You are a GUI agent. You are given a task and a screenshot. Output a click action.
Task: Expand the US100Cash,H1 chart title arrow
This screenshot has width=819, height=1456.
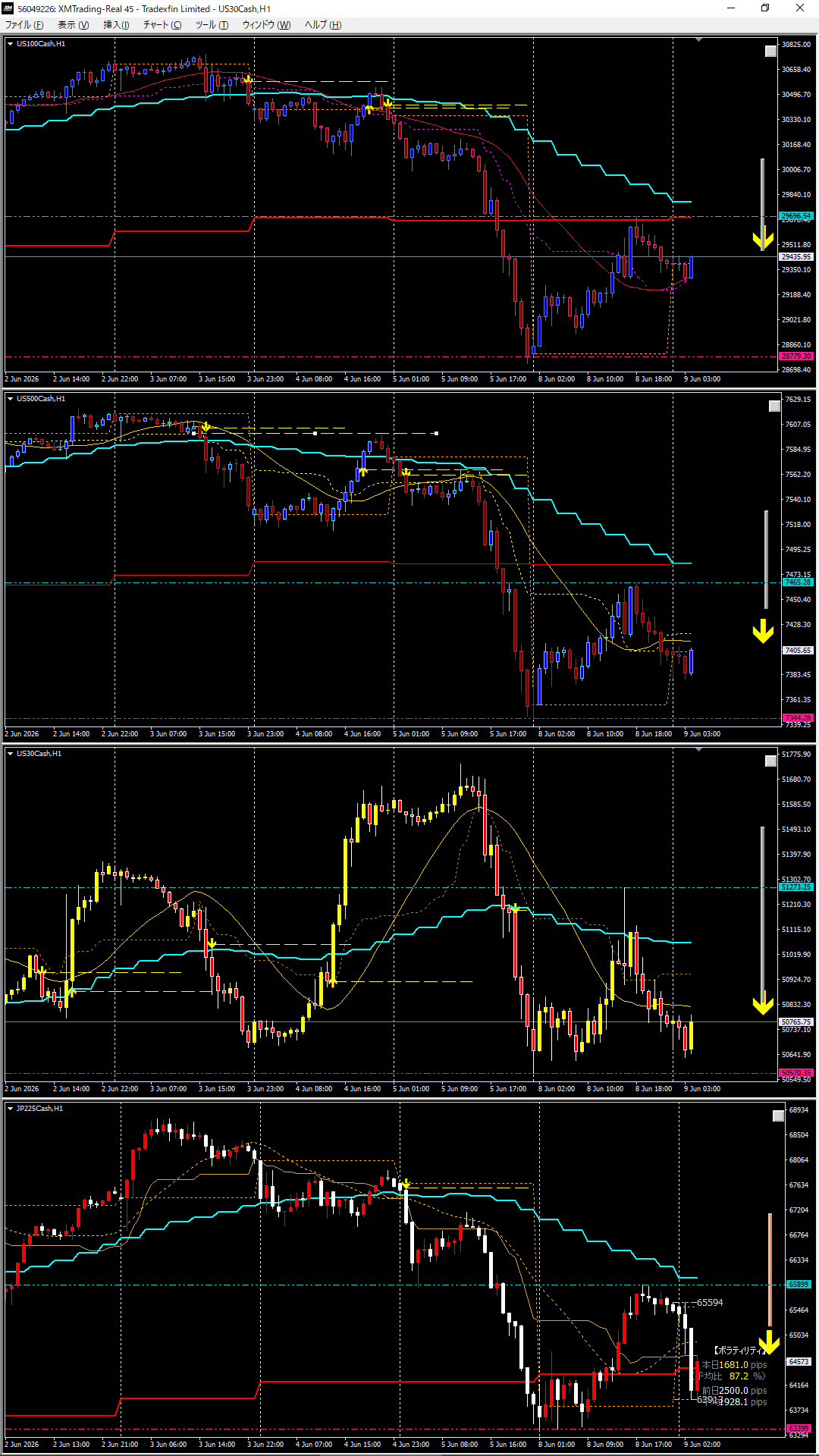[11, 44]
